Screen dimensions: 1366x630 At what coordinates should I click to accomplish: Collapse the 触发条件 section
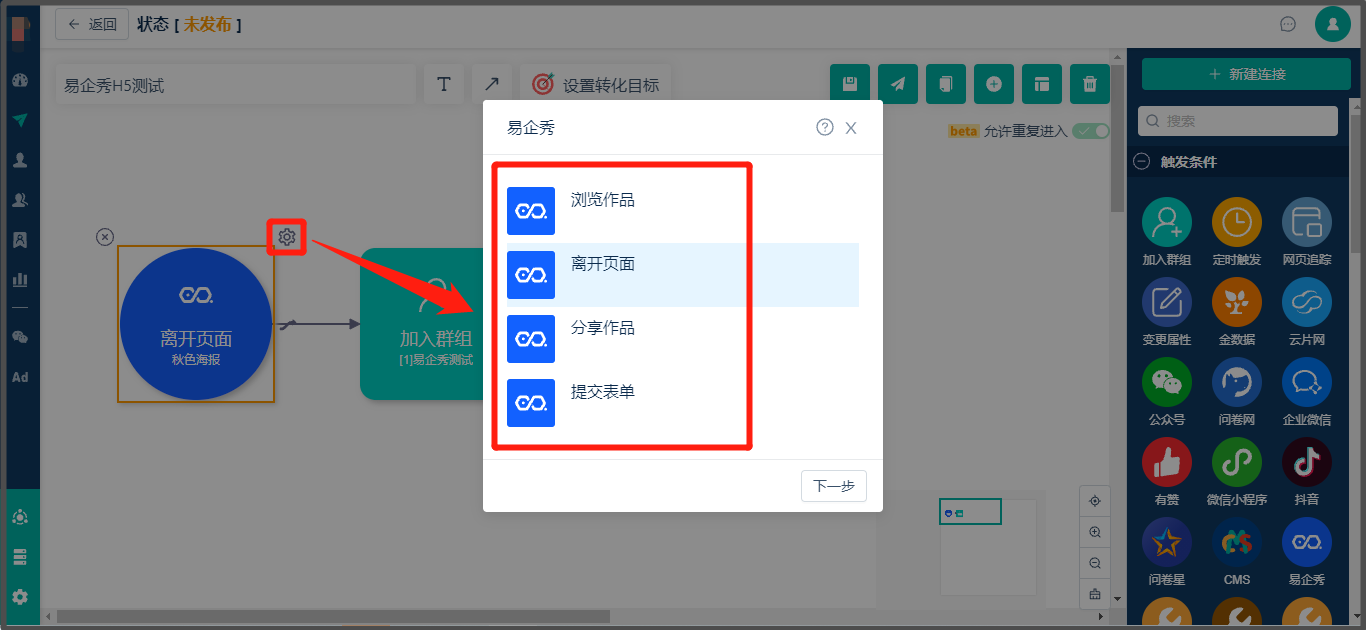click(x=1141, y=162)
